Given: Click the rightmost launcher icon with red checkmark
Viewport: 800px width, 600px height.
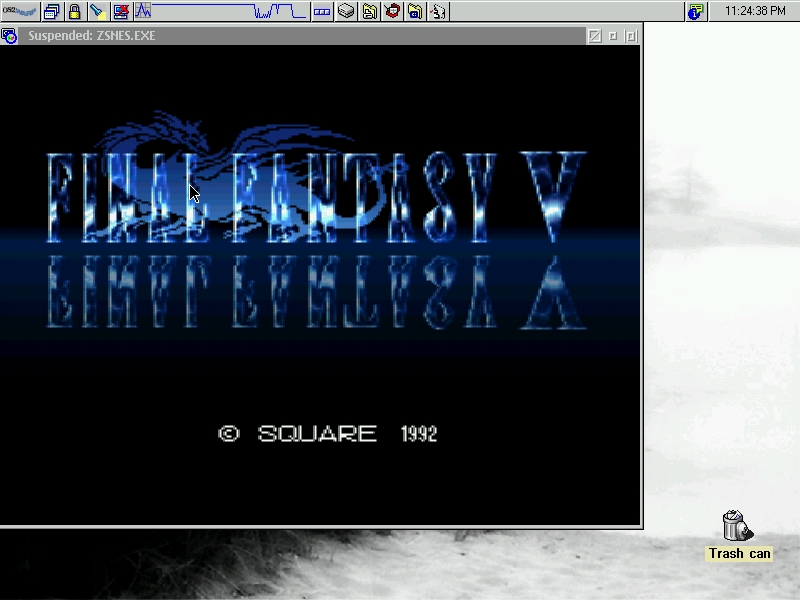Looking at the screenshot, I should click(x=438, y=11).
